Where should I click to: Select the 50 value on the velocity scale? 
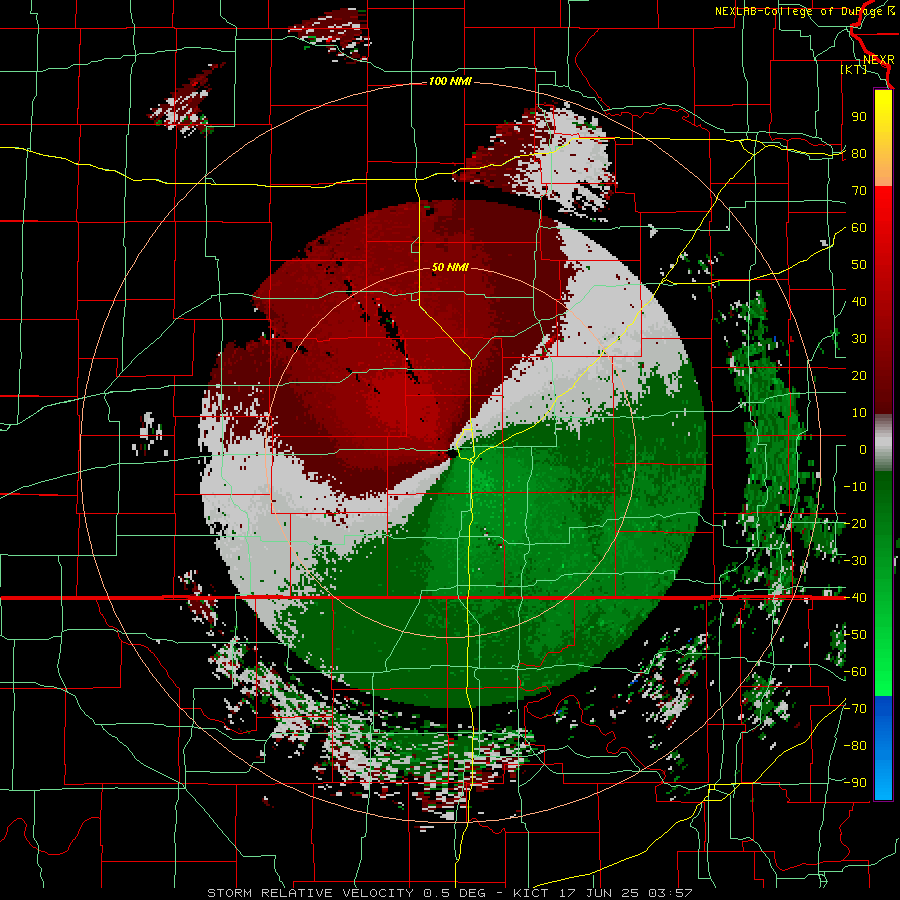(x=859, y=265)
